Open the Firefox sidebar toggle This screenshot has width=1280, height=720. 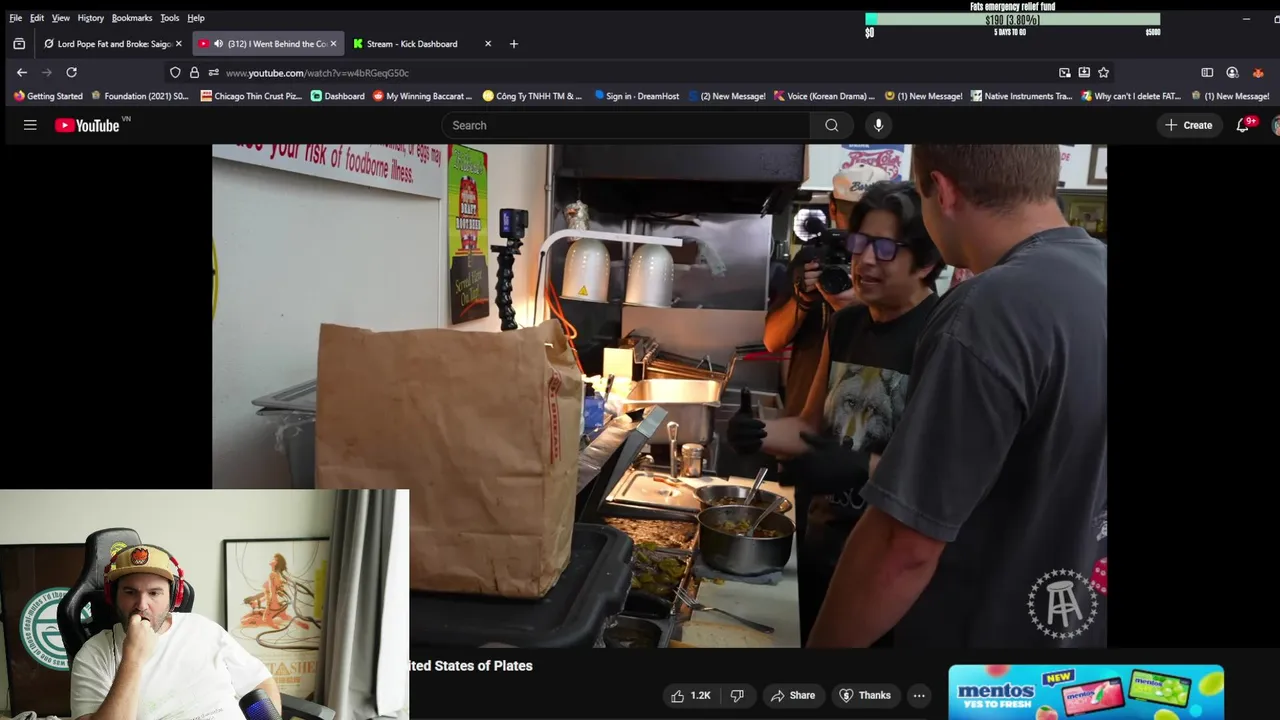tap(1207, 73)
